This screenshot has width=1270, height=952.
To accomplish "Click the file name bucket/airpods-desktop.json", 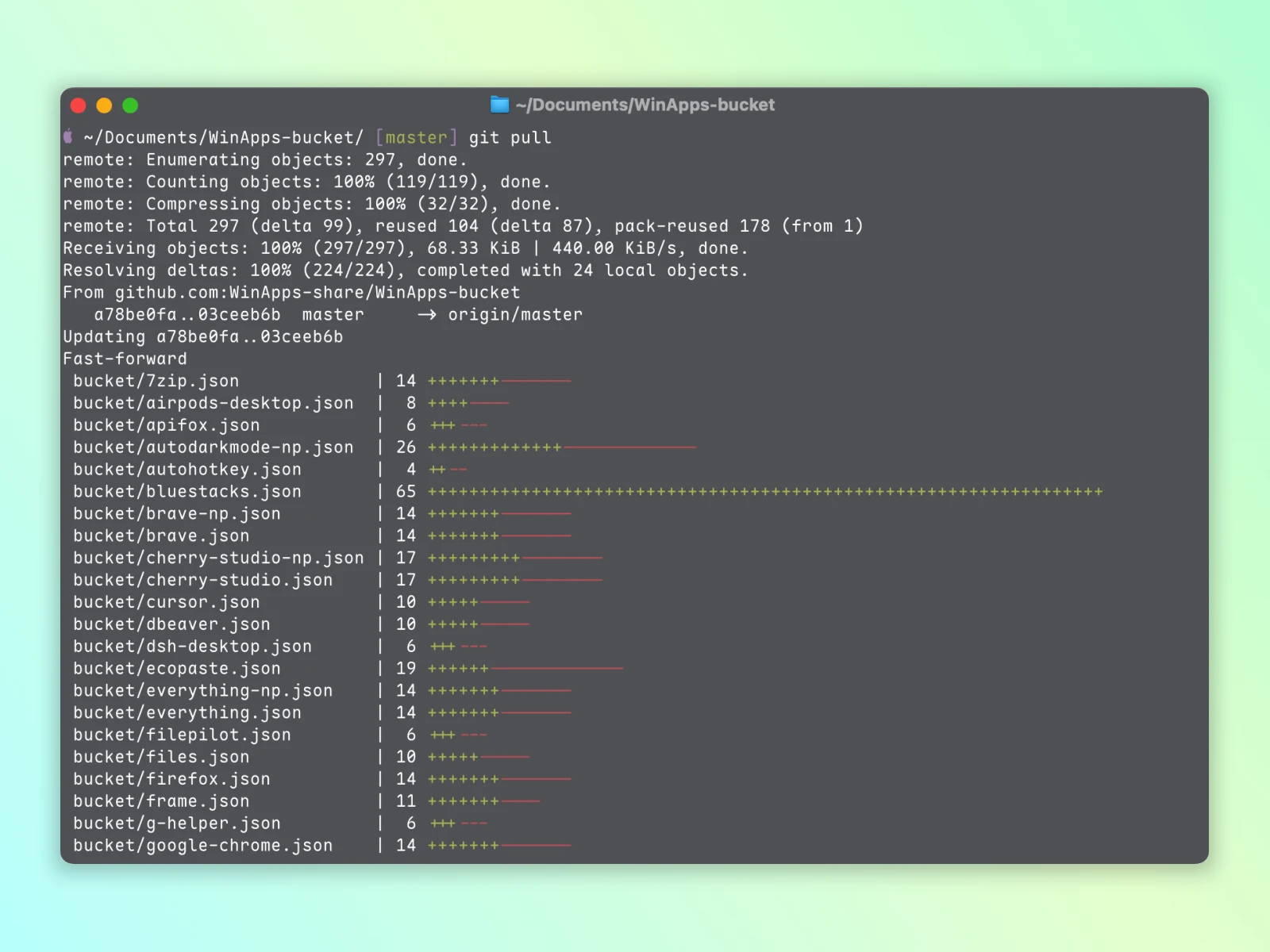I will point(214,403).
